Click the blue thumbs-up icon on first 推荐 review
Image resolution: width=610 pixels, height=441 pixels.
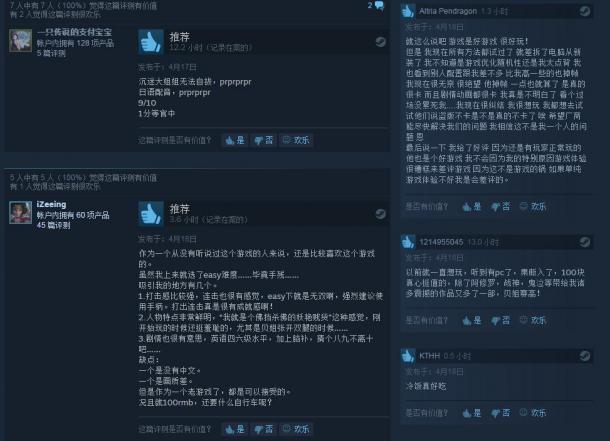[x=151, y=42]
